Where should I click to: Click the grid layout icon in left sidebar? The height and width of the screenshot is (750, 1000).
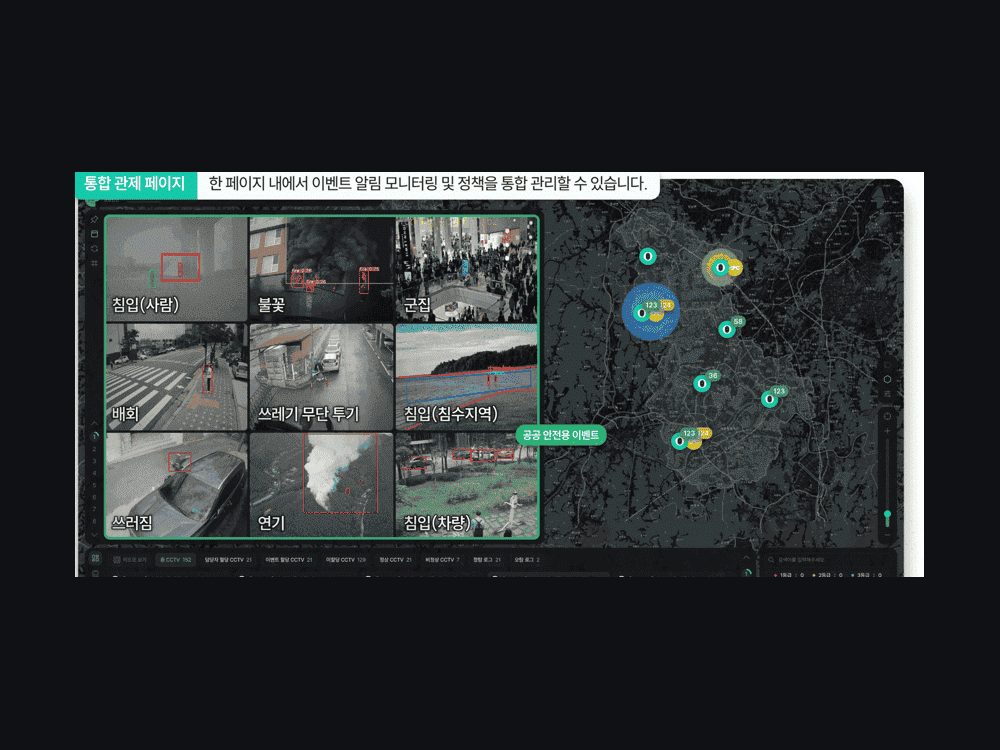tap(94, 263)
